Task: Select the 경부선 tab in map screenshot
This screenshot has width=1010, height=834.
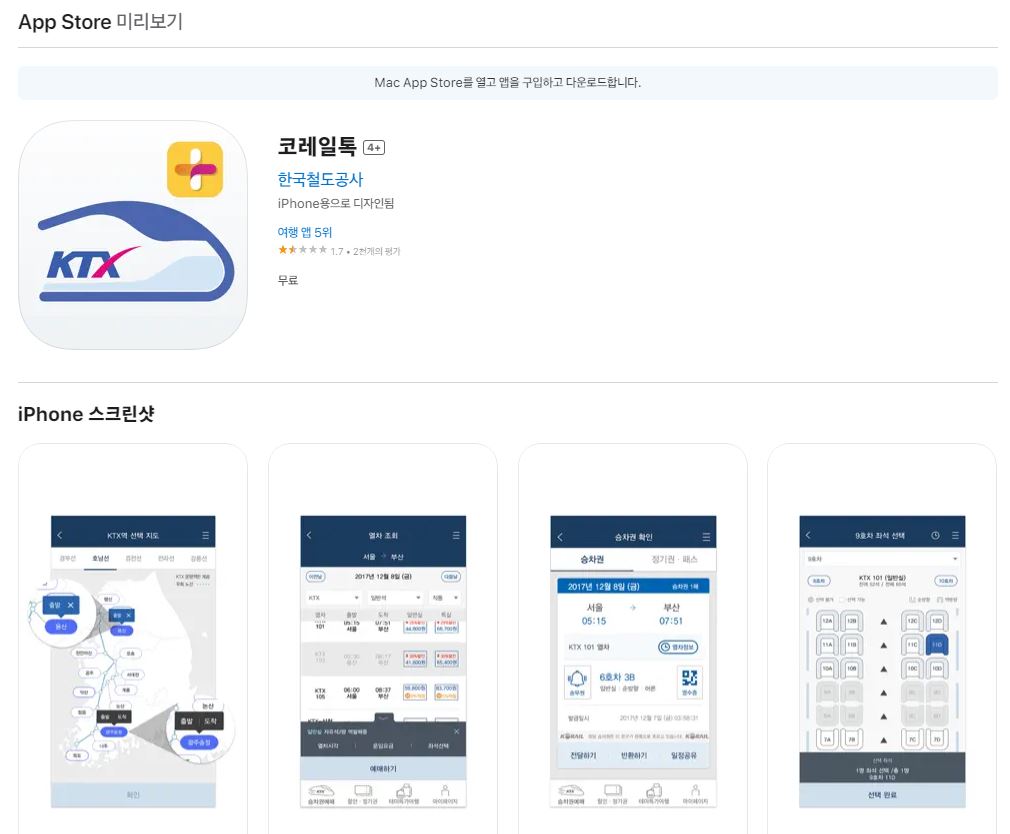Action: pyautogui.click(x=68, y=558)
